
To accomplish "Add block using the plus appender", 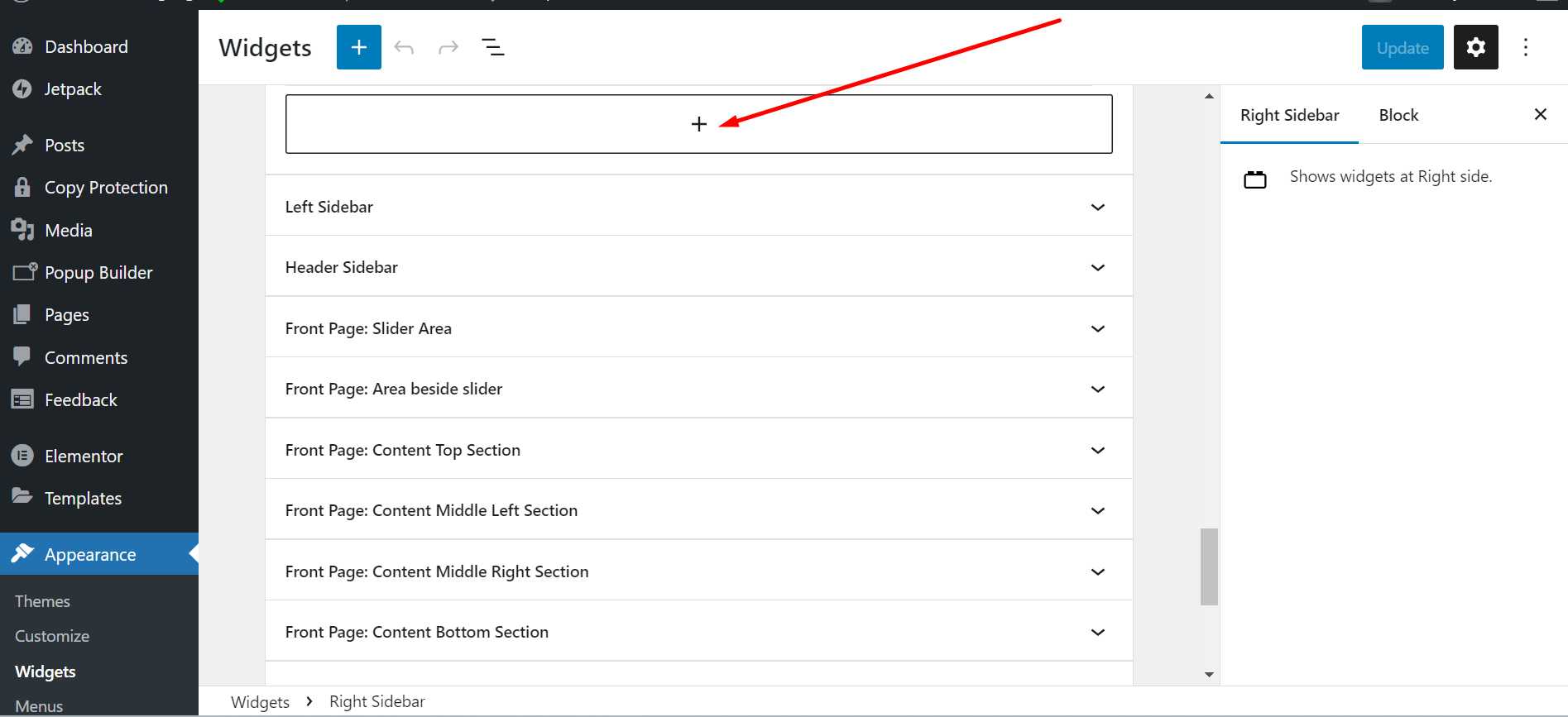I will pos(698,124).
